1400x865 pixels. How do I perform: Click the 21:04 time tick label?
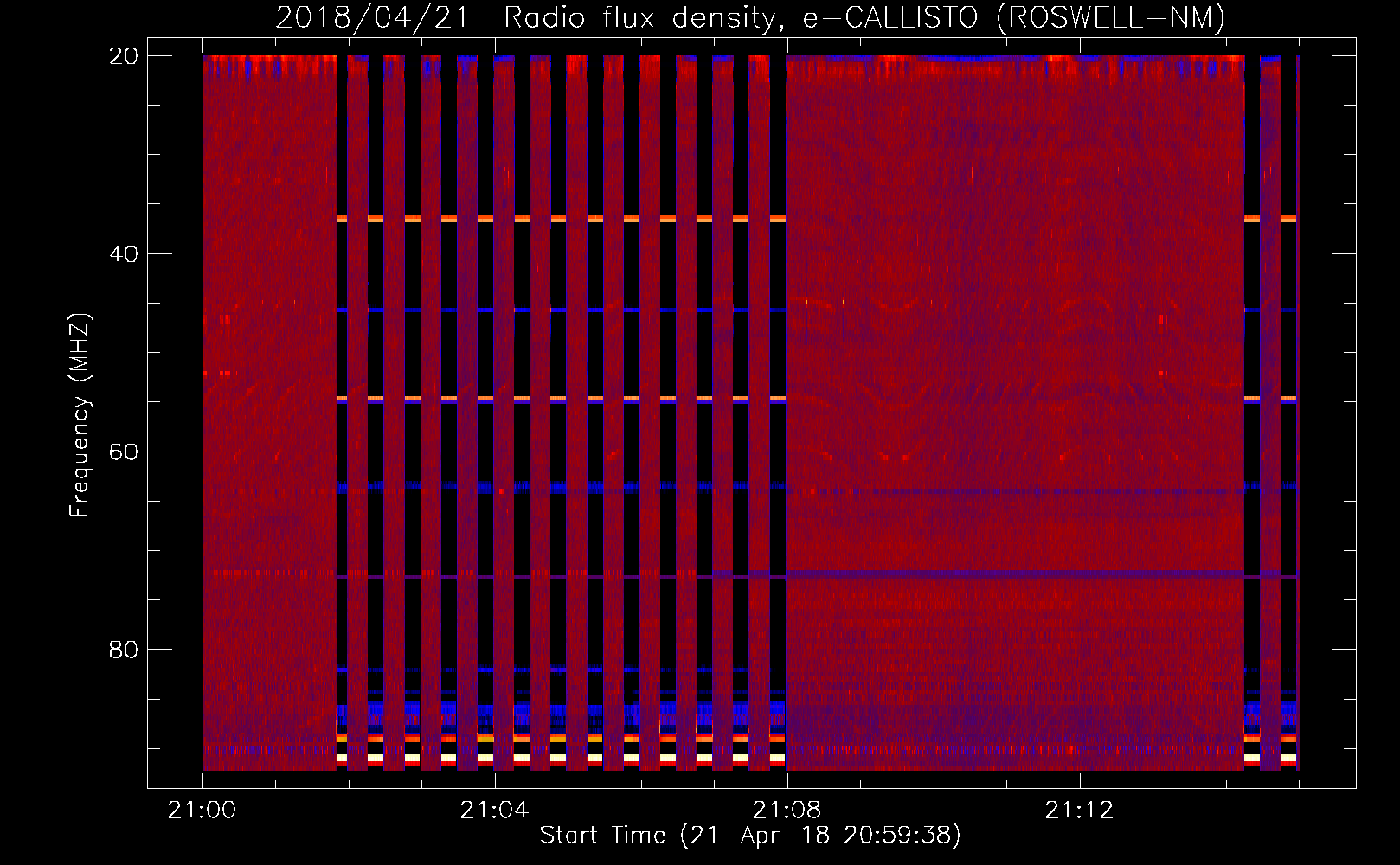coord(494,811)
